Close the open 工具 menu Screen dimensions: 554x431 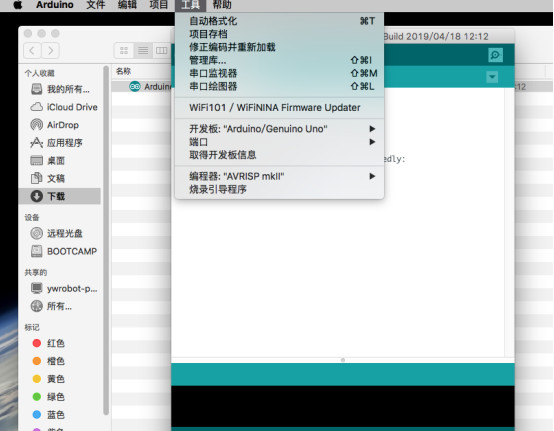click(x=190, y=5)
